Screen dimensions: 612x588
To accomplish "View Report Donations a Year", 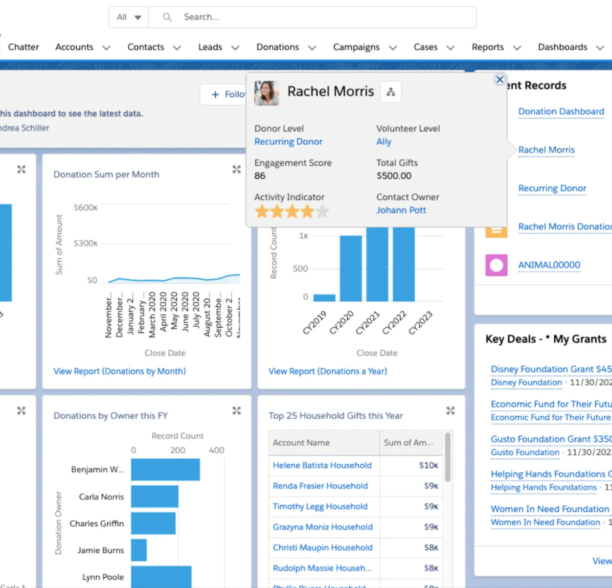I will (x=327, y=371).
